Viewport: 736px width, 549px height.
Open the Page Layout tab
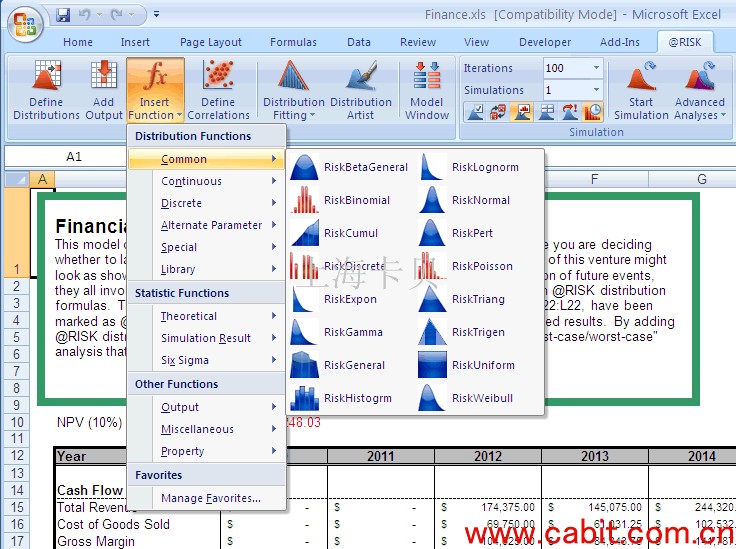click(x=211, y=42)
